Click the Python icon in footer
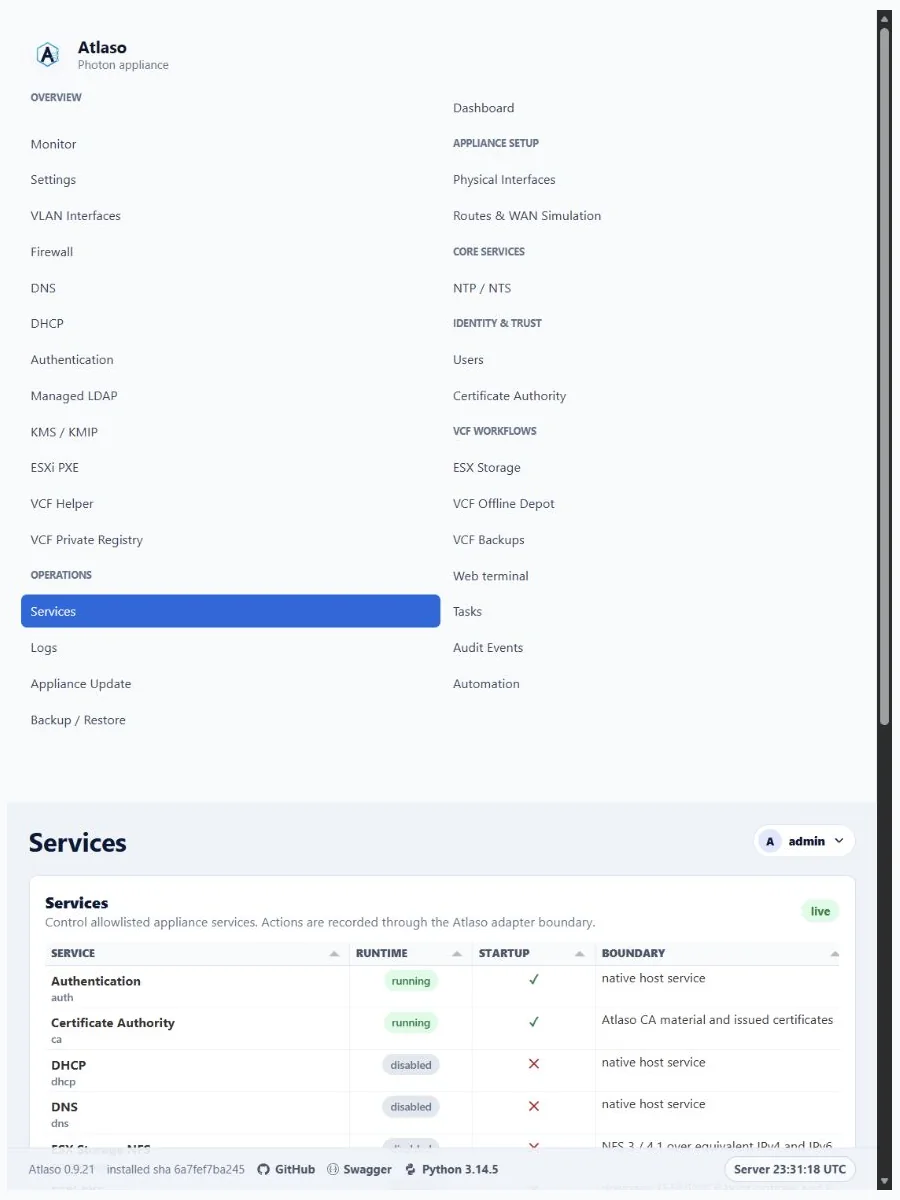Viewport: 900px width, 1200px height. click(x=411, y=1169)
